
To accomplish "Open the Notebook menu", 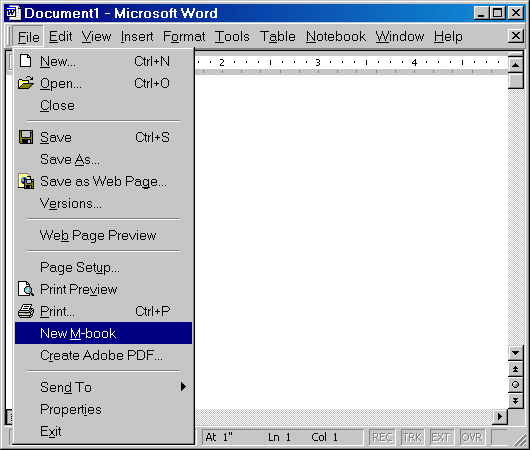I will [336, 37].
